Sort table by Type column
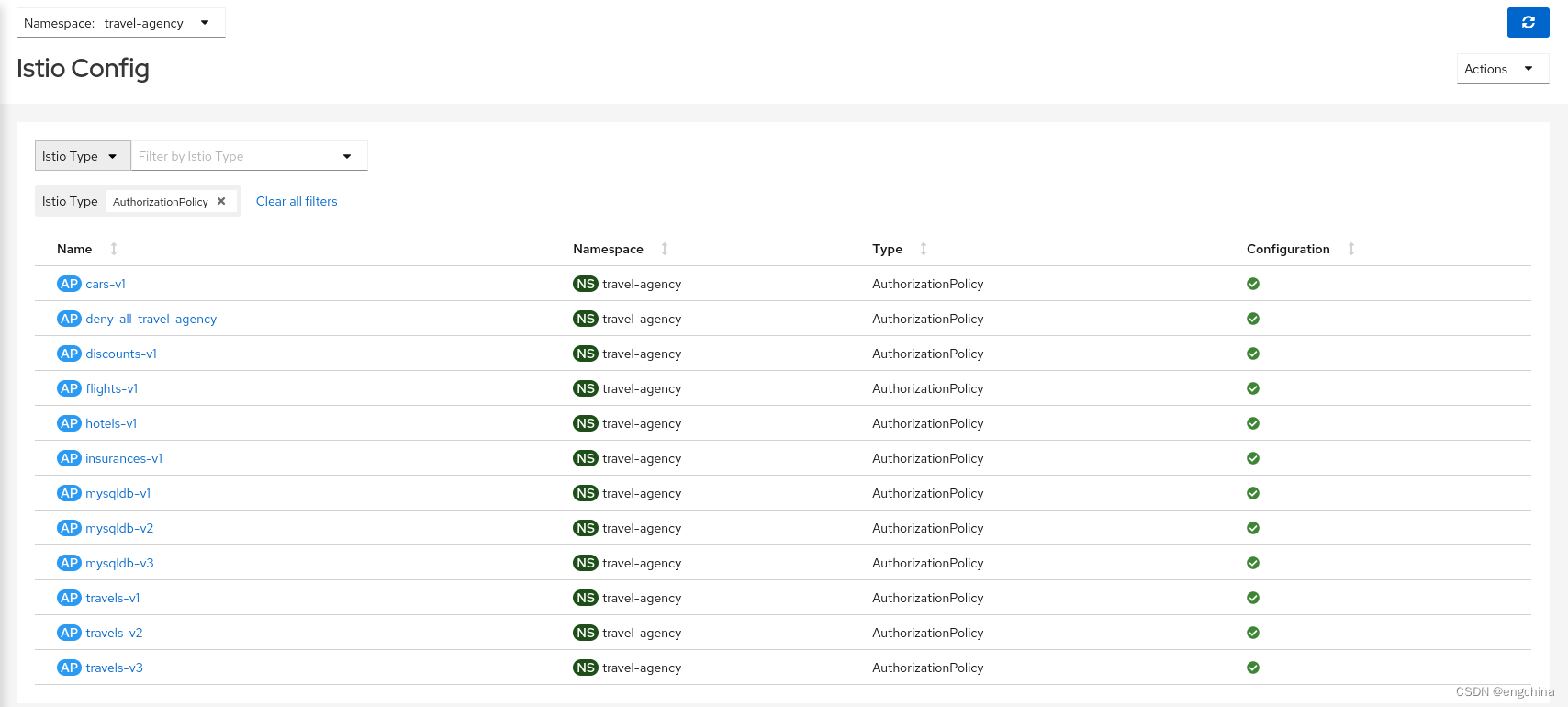The height and width of the screenshot is (707, 1568). tap(924, 249)
